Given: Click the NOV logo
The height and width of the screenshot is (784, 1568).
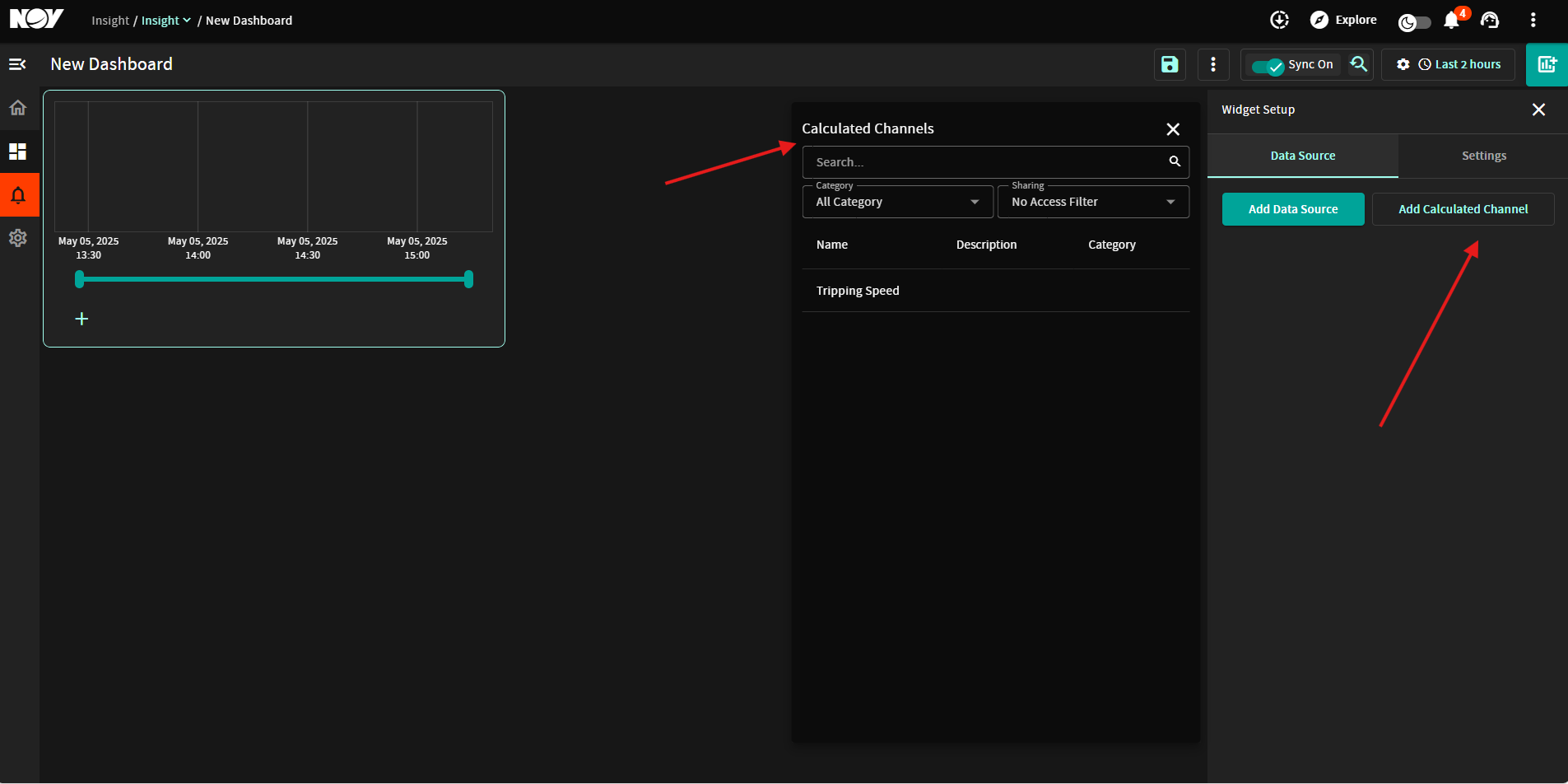Looking at the screenshot, I should click(36, 20).
